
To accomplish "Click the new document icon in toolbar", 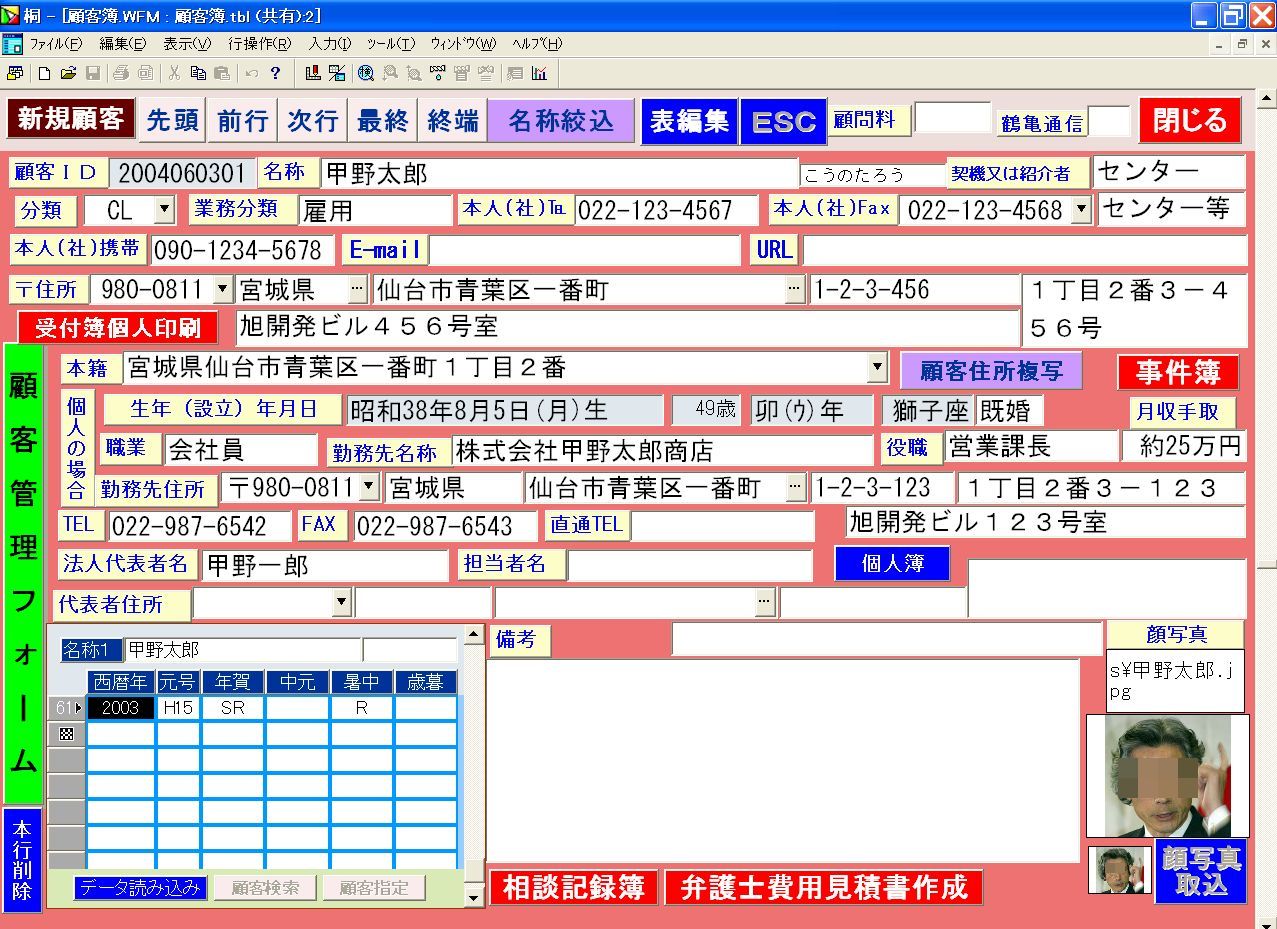I will click(x=44, y=73).
